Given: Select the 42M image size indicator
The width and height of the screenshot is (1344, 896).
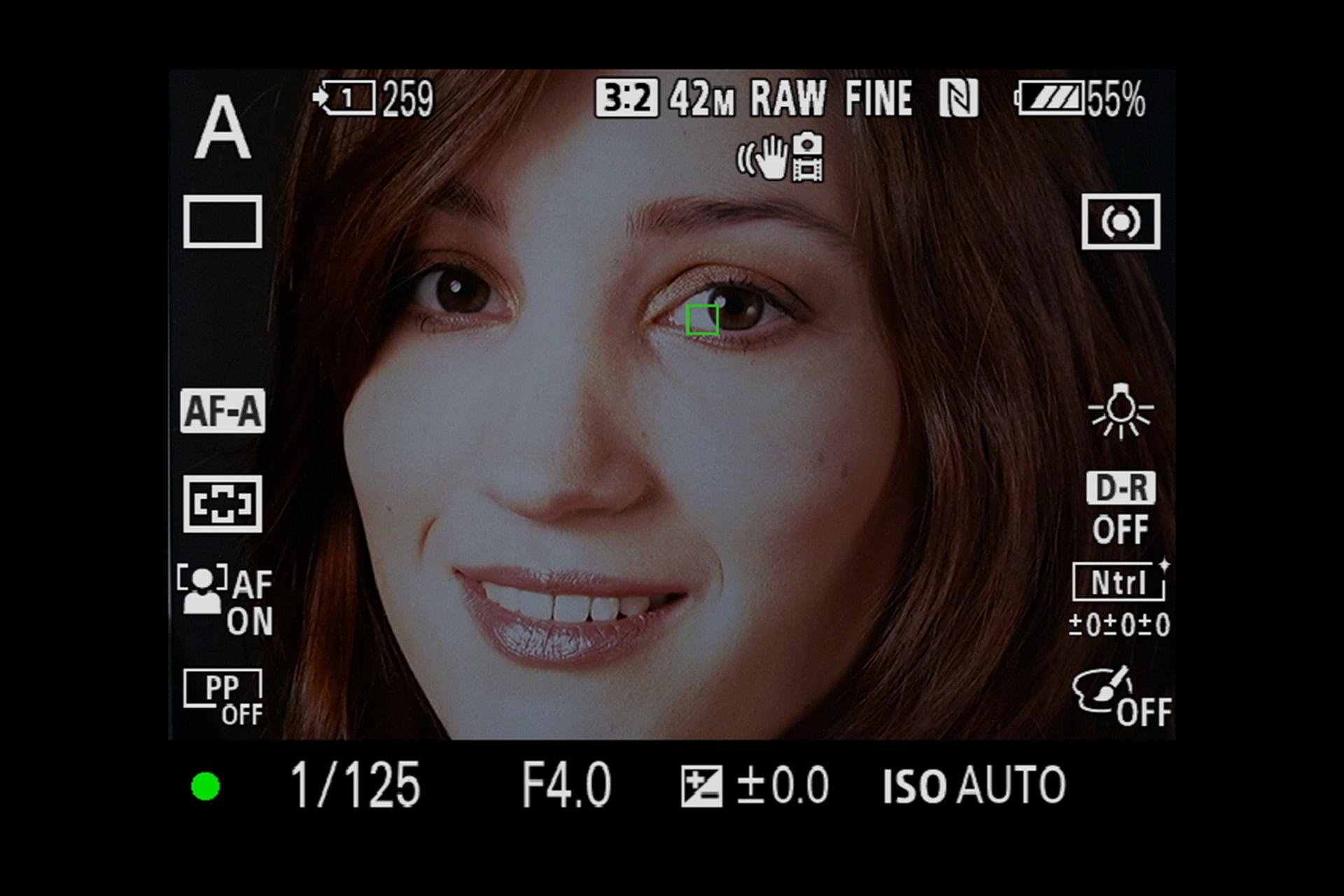Looking at the screenshot, I should tap(702, 99).
